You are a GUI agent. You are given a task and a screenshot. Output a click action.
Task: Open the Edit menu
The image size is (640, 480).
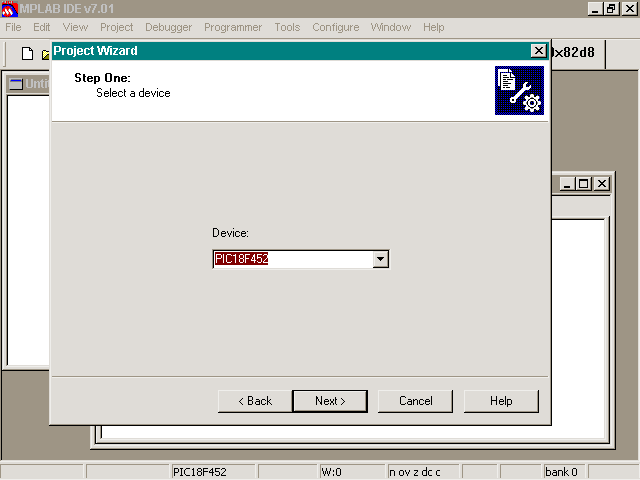coord(42,27)
